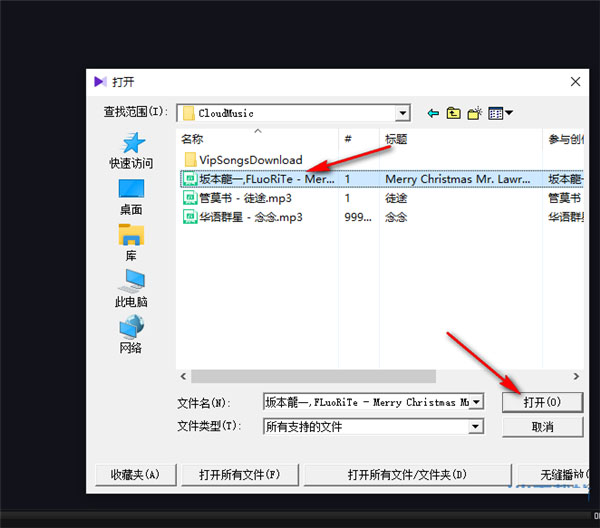Open Libraries (库) location
Image resolution: width=600 pixels, height=528 pixels.
[131, 243]
